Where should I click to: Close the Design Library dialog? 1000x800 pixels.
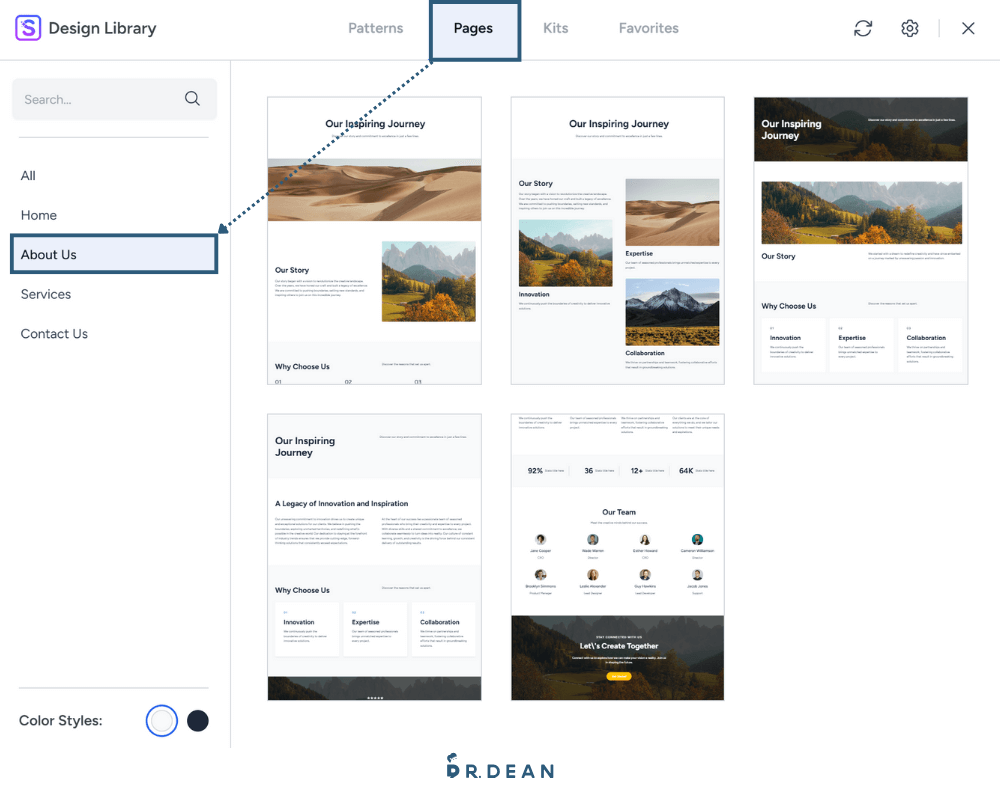coord(968,28)
